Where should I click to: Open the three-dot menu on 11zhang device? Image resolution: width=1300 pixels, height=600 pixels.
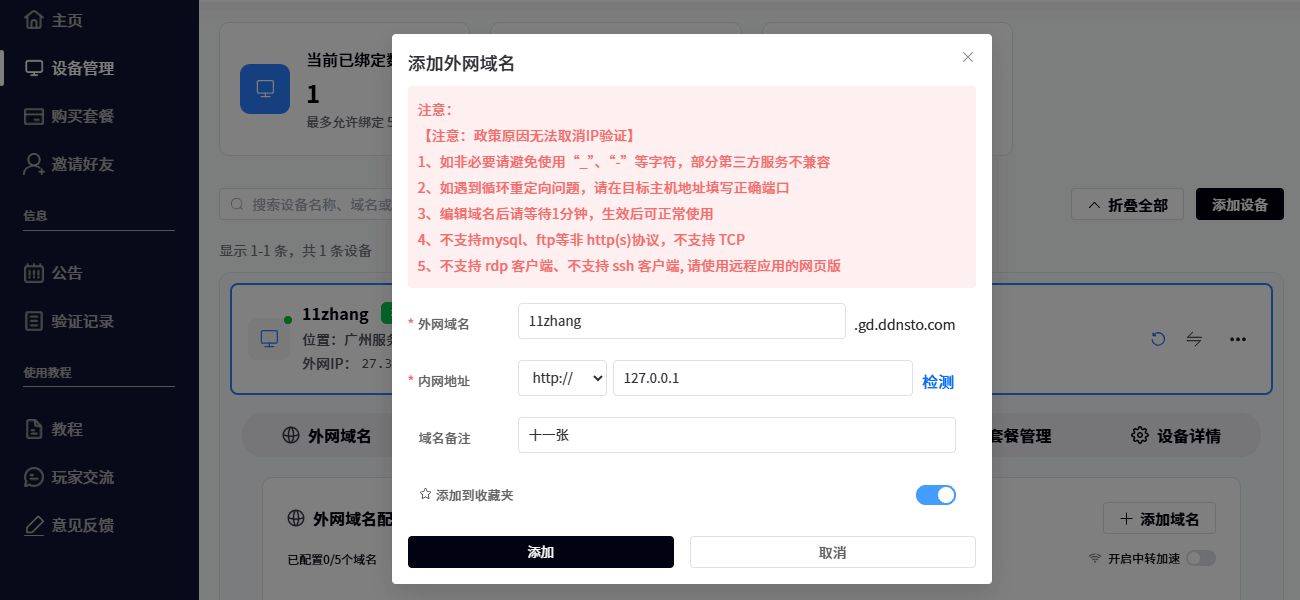click(1238, 339)
